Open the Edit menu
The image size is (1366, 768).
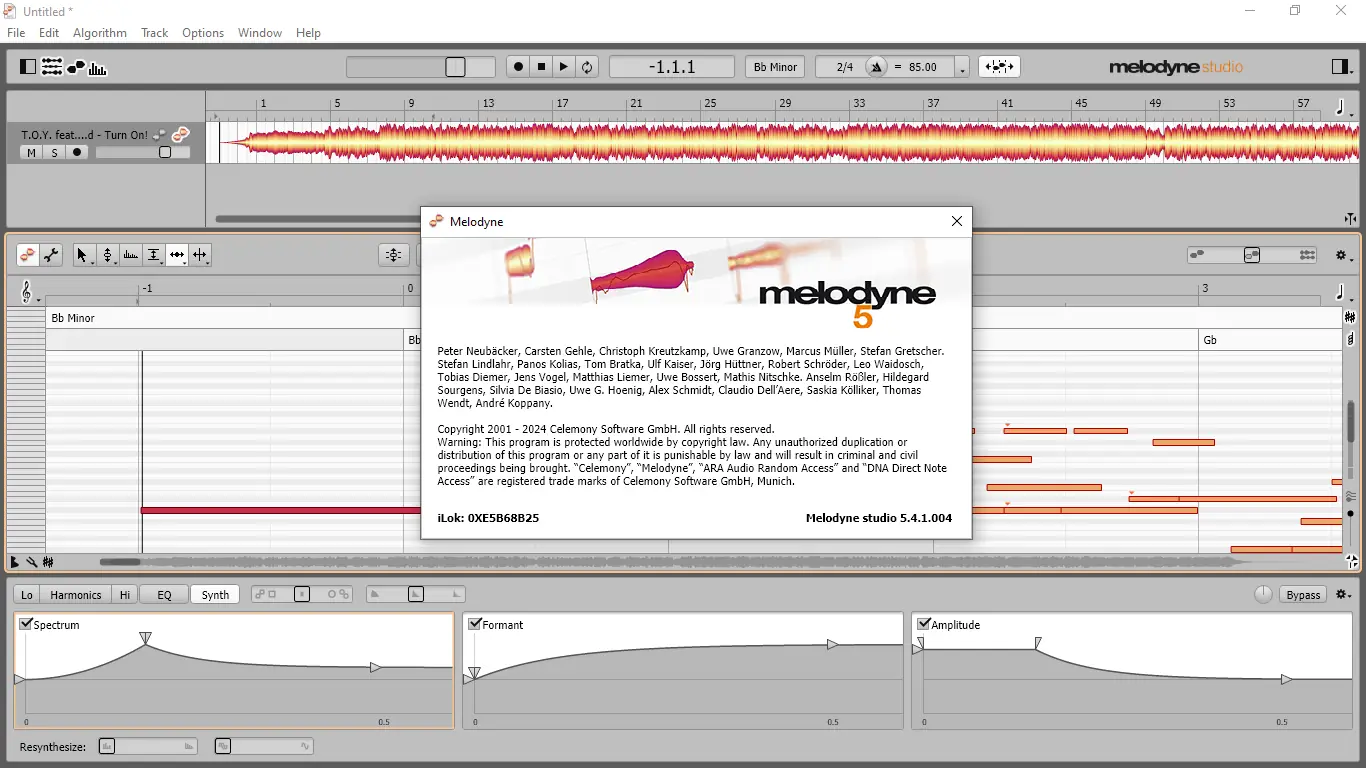49,33
